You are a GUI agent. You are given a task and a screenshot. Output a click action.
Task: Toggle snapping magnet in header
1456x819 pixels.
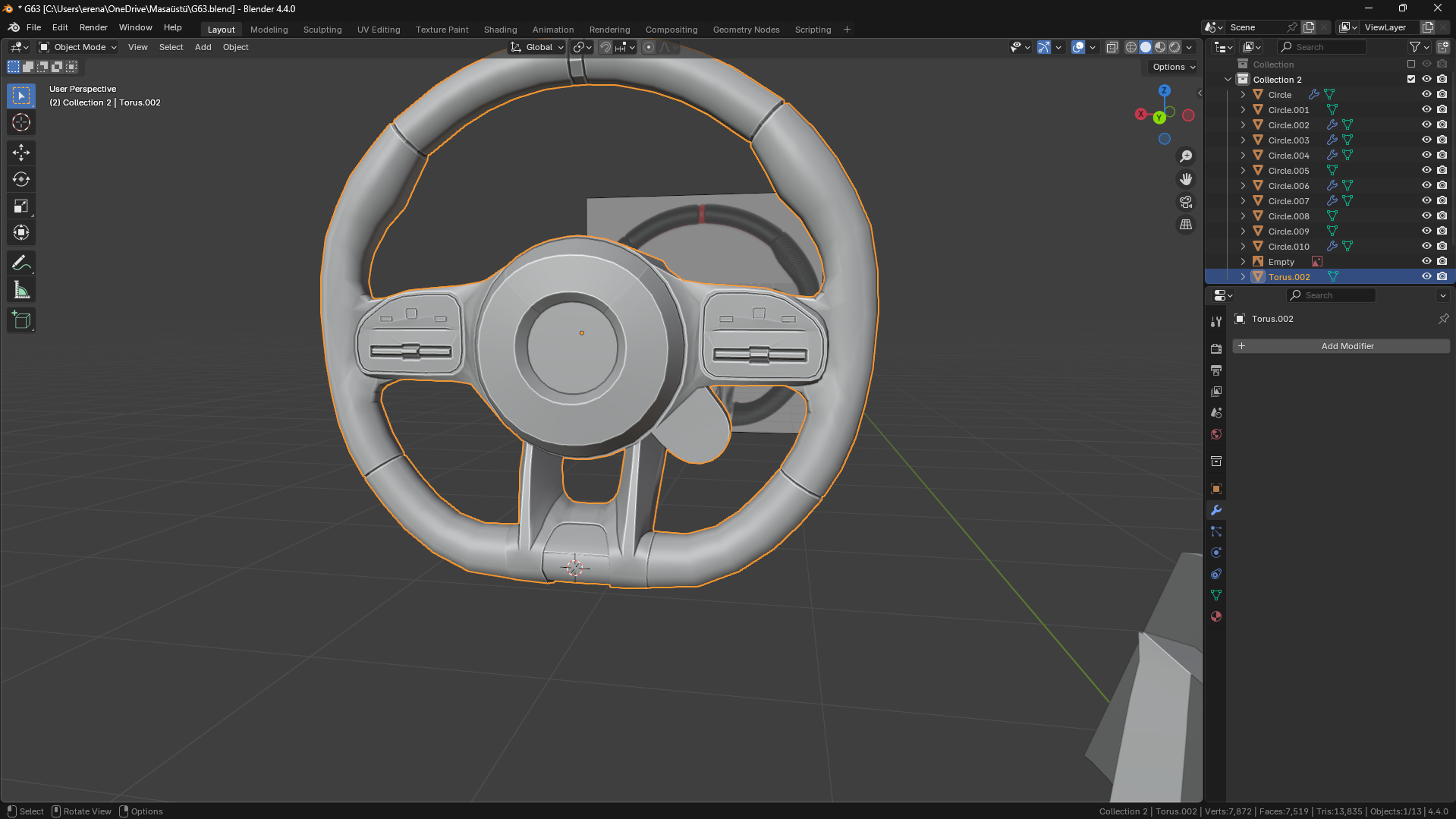click(x=605, y=47)
